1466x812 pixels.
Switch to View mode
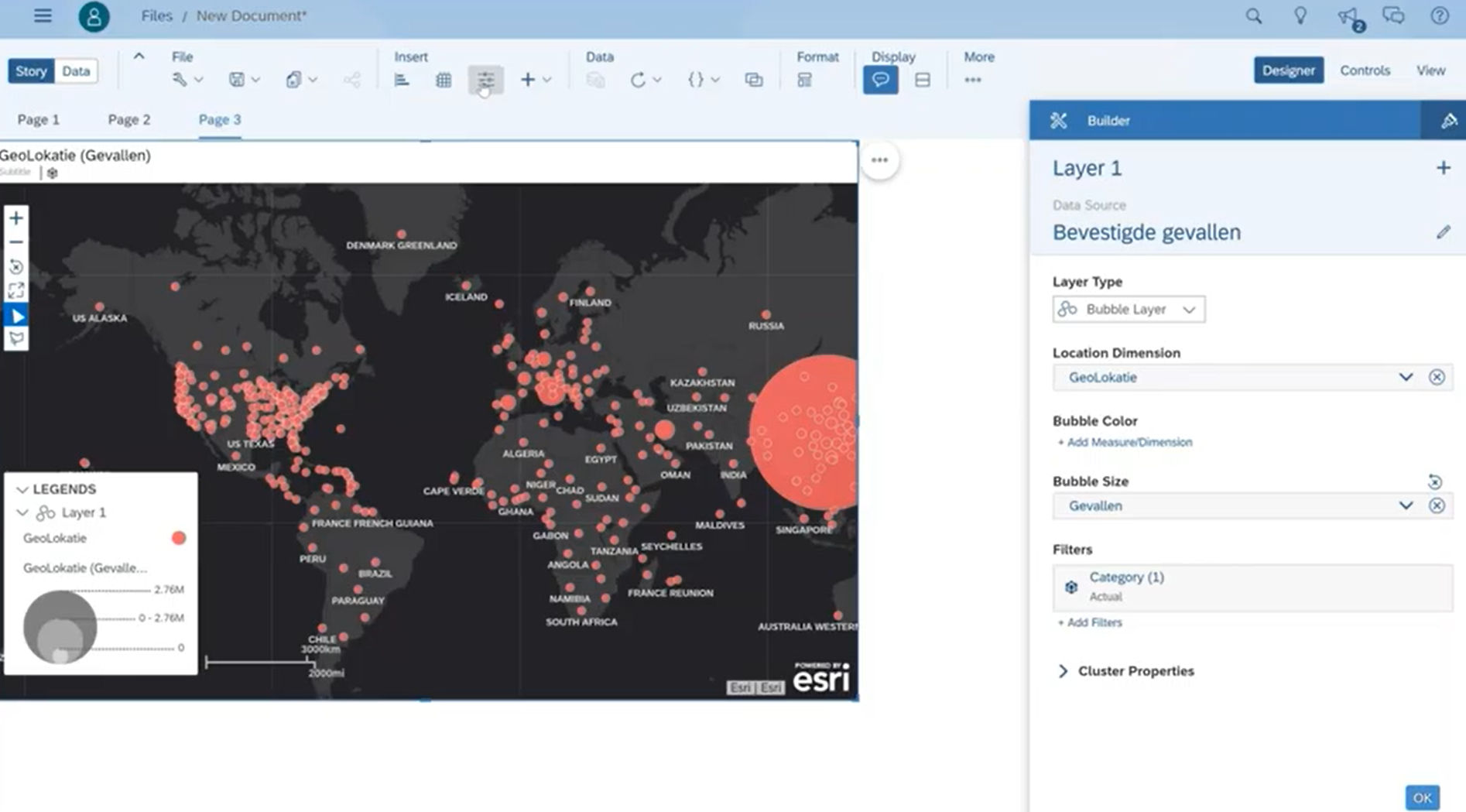point(1430,70)
